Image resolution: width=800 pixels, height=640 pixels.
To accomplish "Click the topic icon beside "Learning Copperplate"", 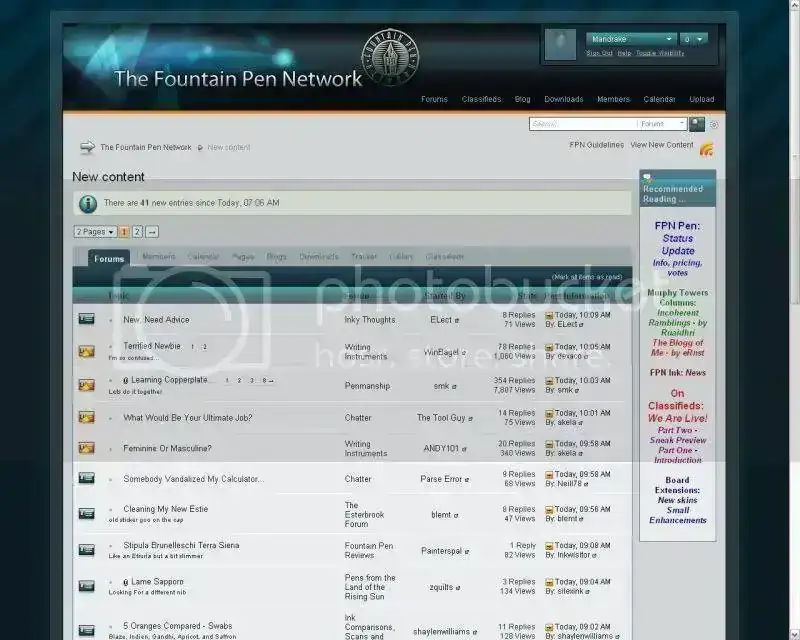I will click(x=86, y=384).
